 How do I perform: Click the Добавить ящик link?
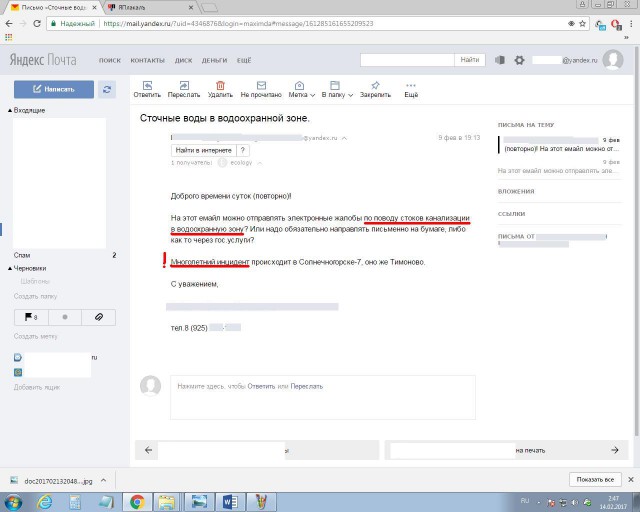click(x=37, y=387)
